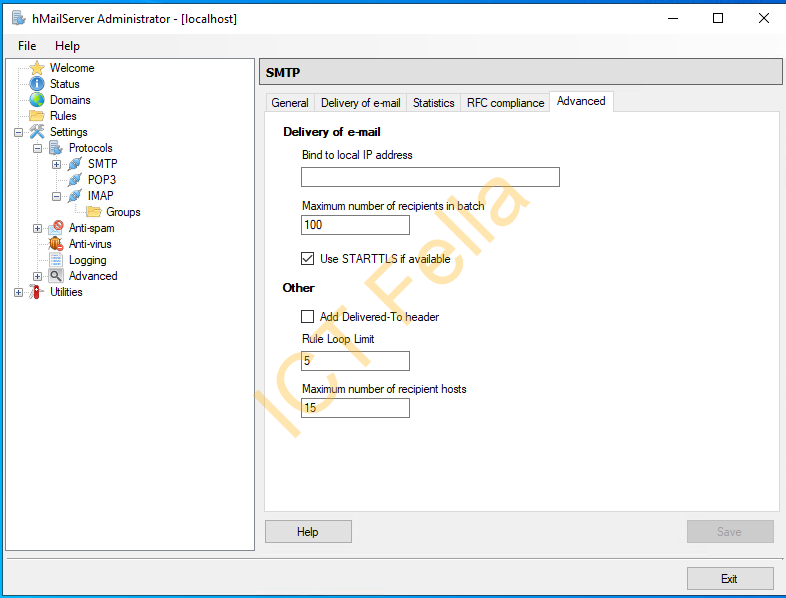
Task: Expand the Advanced tree node
Action: (38, 277)
